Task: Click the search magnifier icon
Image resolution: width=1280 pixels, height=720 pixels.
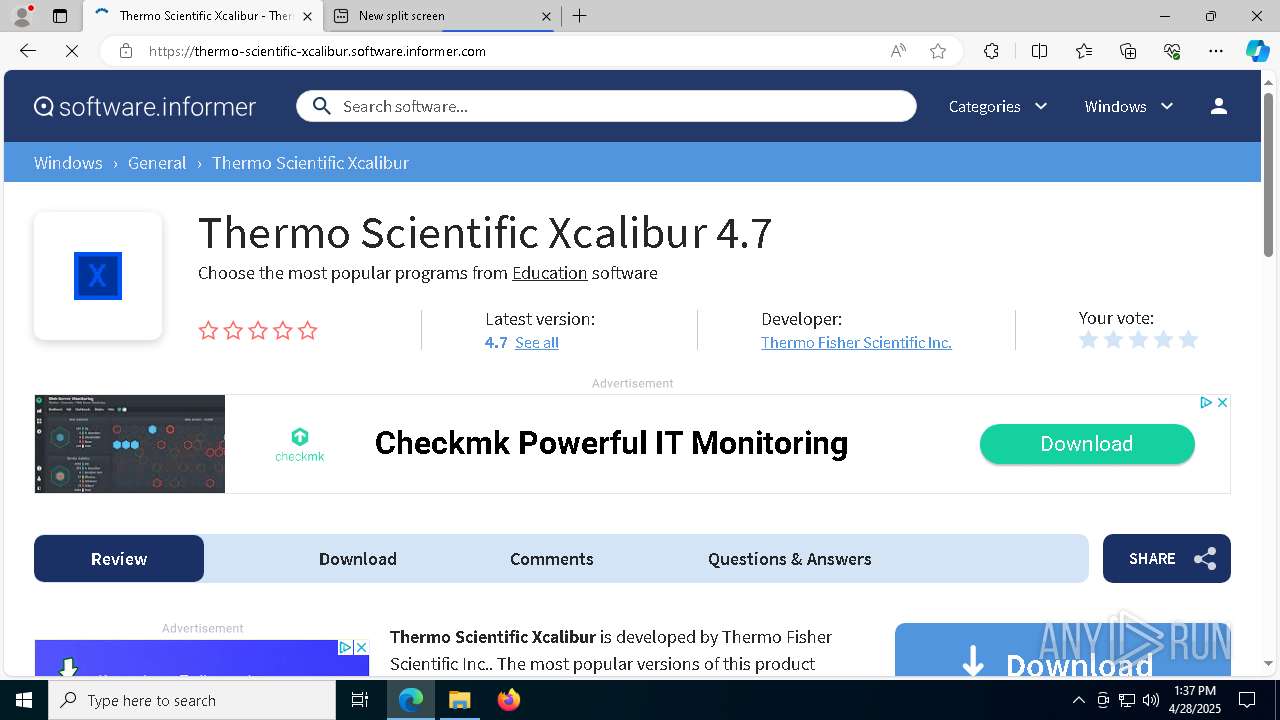Action: pyautogui.click(x=321, y=106)
